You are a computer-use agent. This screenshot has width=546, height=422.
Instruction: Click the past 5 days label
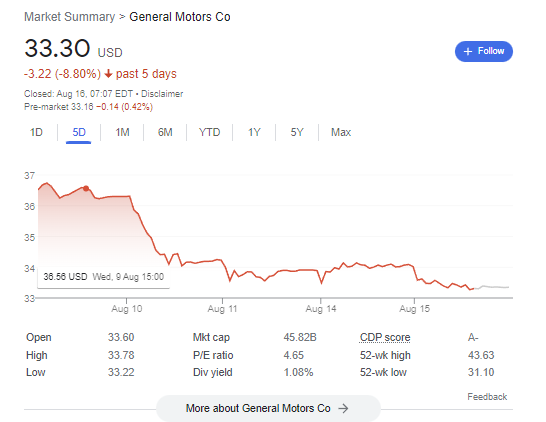click(146, 74)
